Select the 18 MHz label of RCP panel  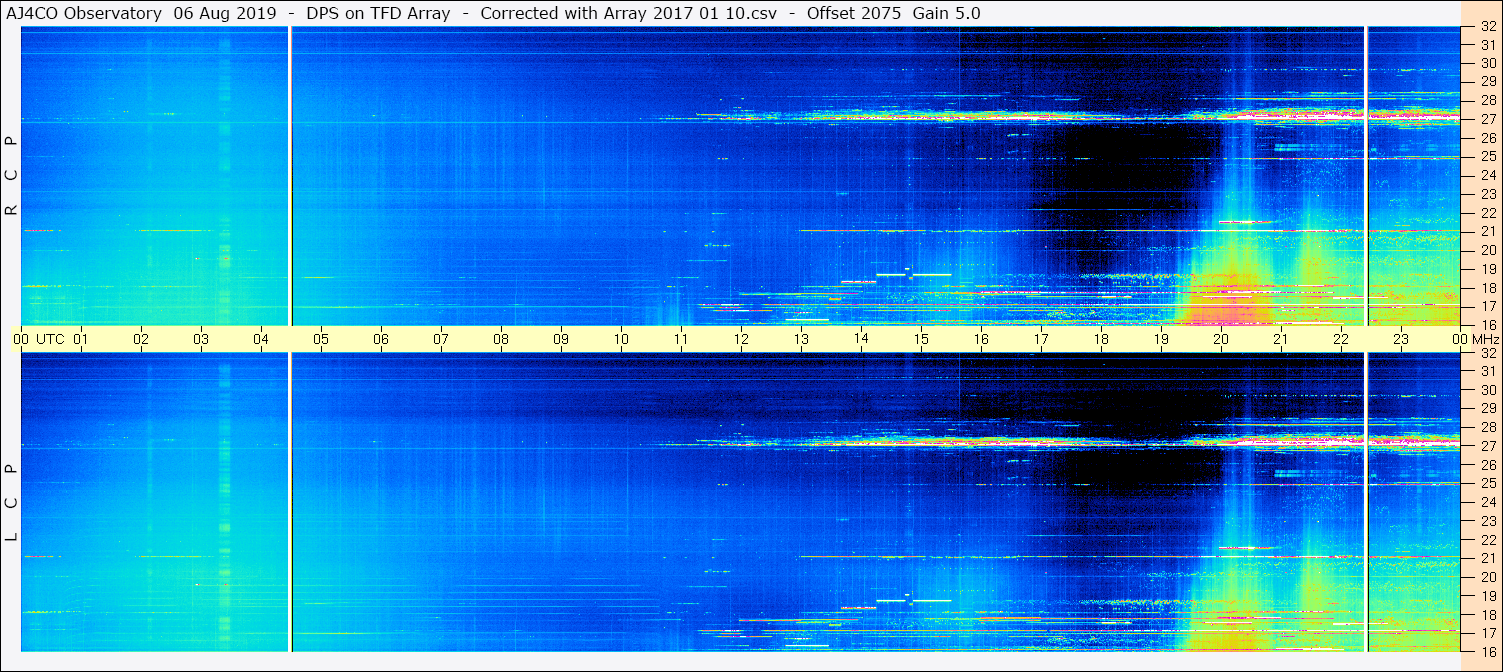pyautogui.click(x=1487, y=287)
